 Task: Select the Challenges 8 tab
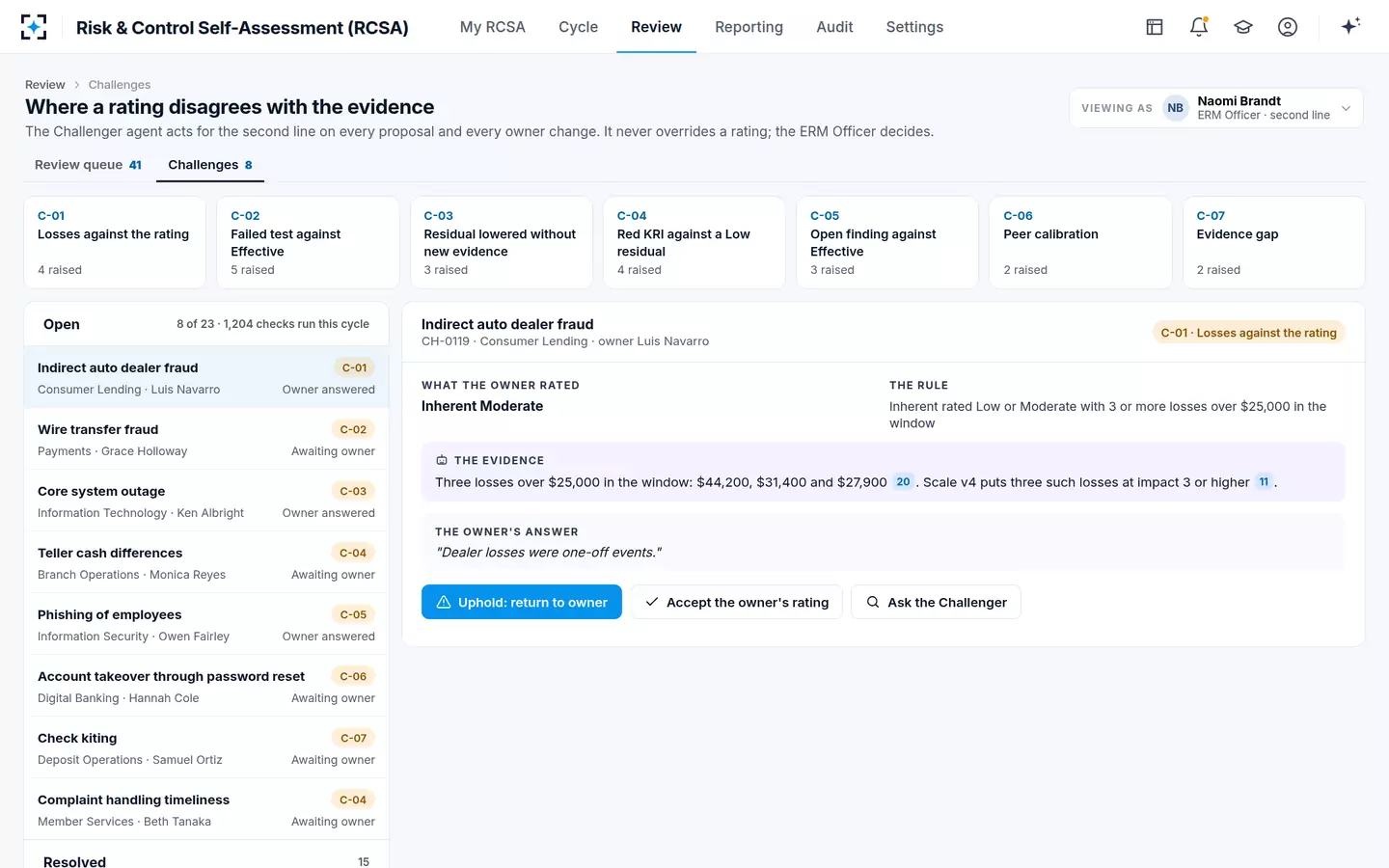click(210, 165)
